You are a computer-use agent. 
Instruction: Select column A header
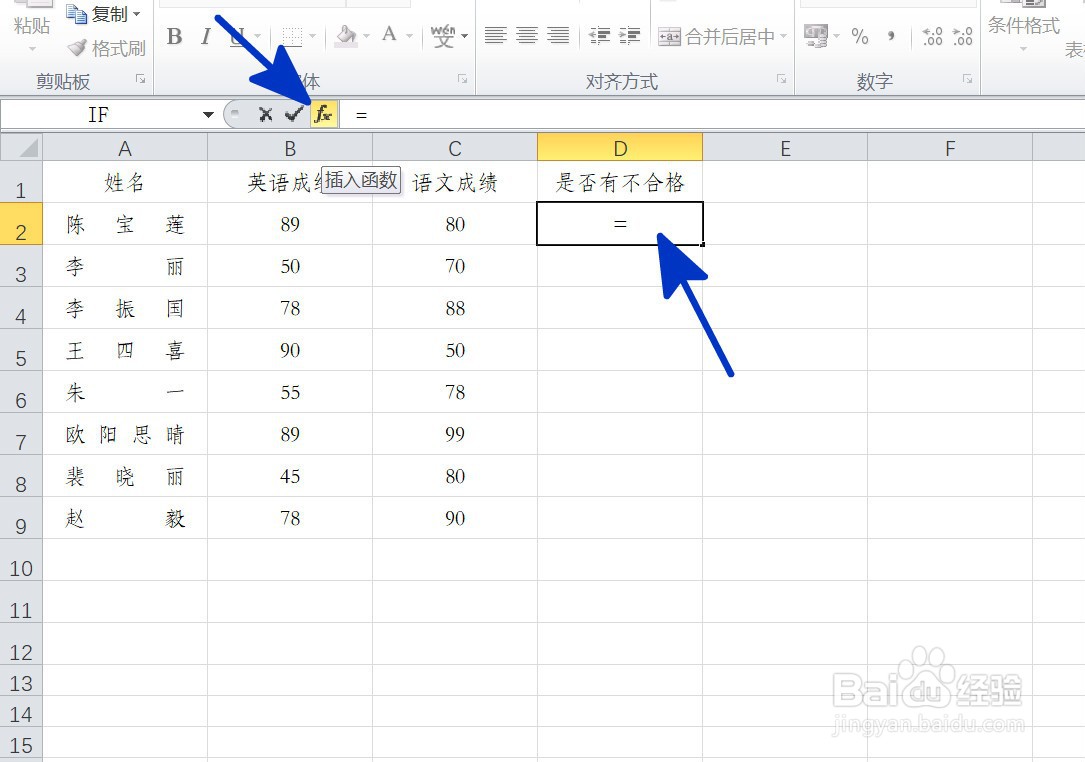click(125, 147)
